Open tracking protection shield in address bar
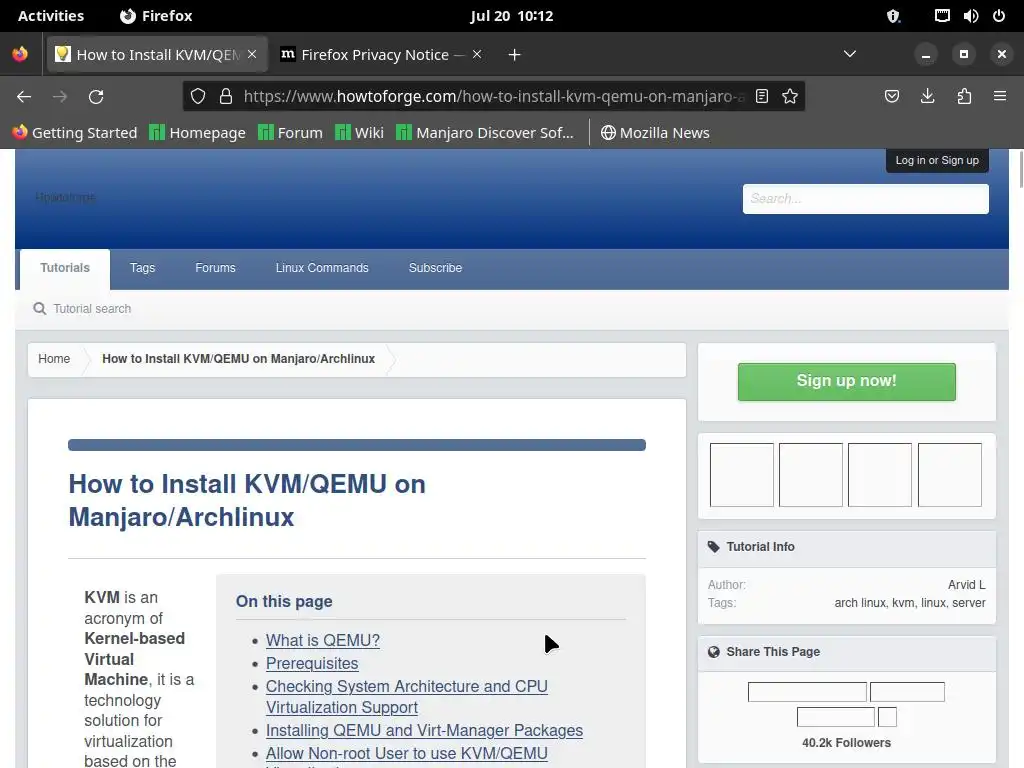1024x768 pixels. coord(198,97)
